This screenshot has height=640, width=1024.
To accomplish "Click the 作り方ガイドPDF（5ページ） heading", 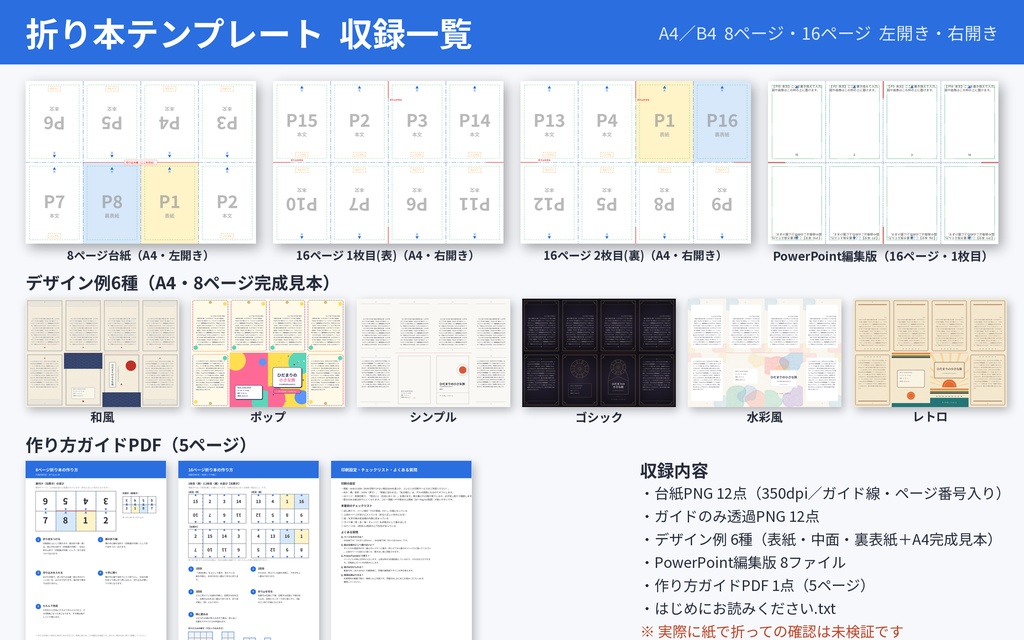I will [138, 445].
